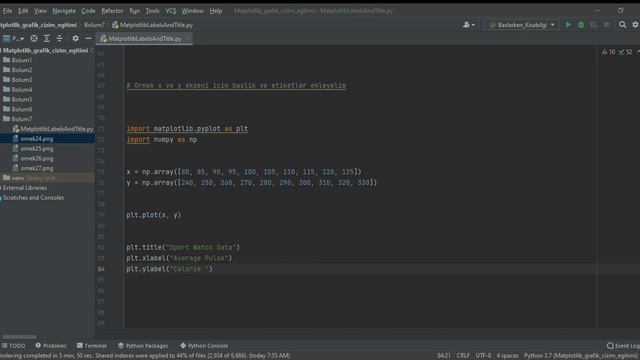Open the user account icon menu

469,25
